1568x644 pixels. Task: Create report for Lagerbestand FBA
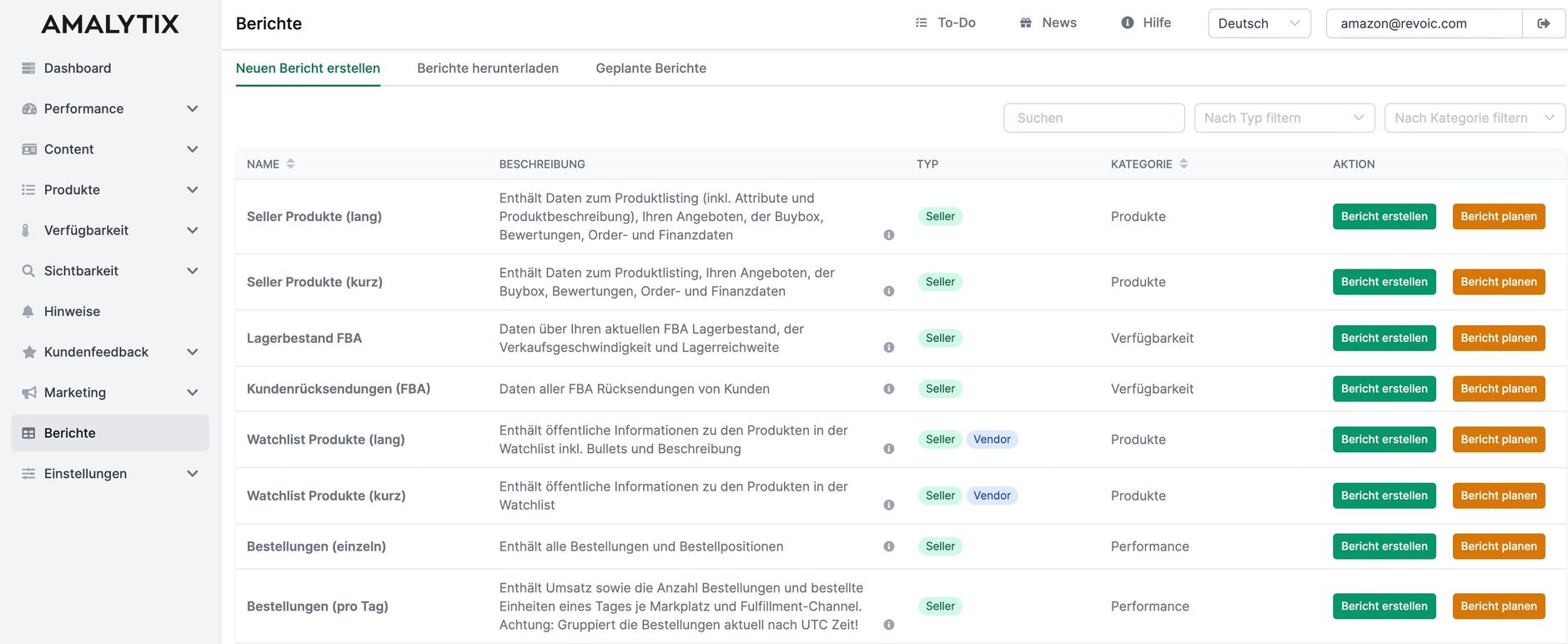pos(1385,338)
